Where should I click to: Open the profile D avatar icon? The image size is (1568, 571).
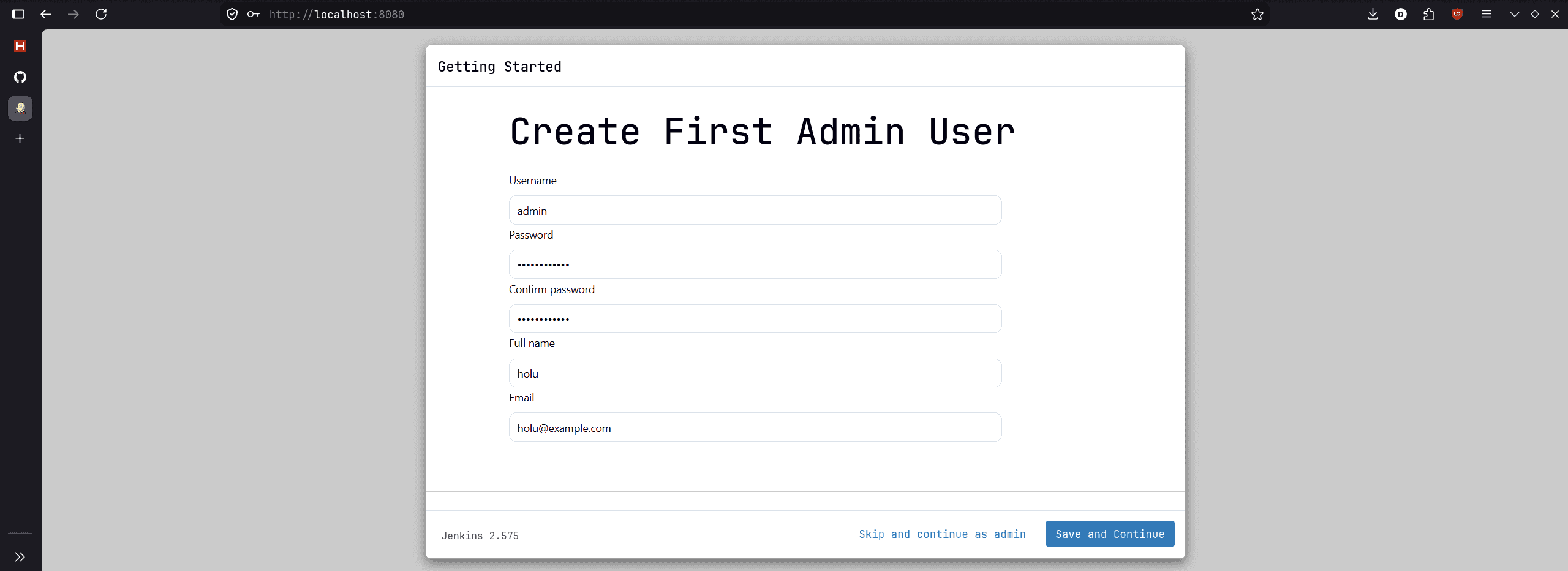tap(1401, 14)
